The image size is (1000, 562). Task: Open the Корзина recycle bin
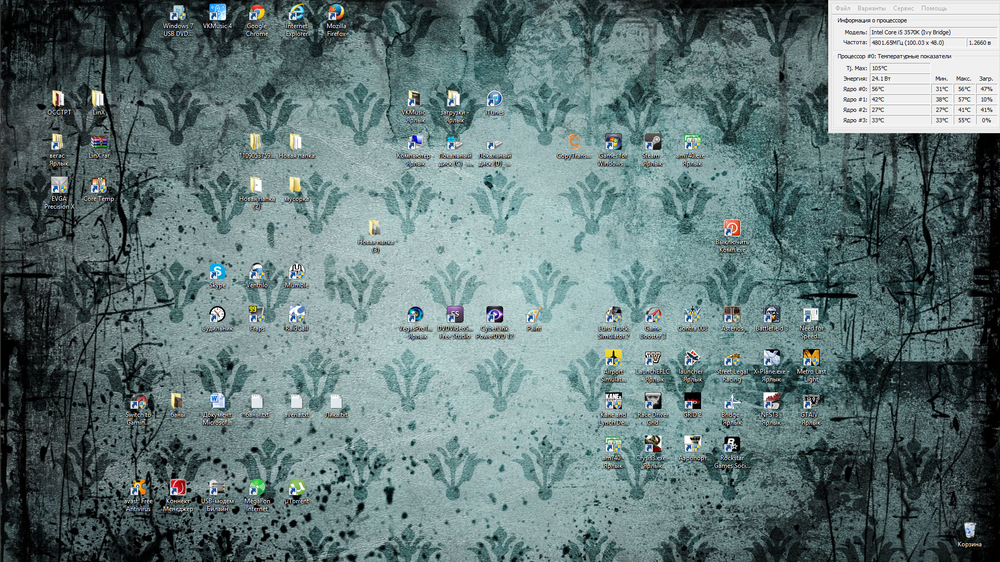pyautogui.click(x=969, y=535)
